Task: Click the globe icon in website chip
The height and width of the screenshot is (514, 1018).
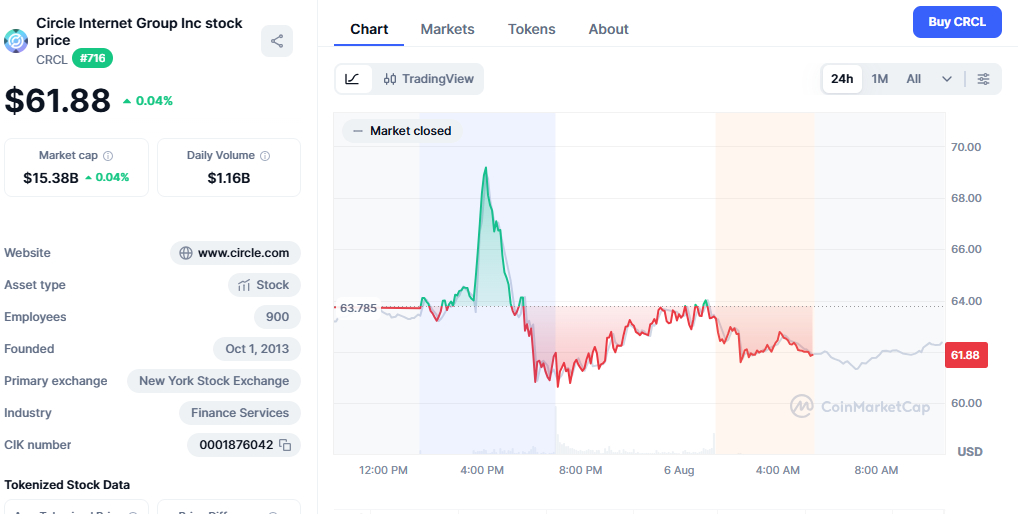Action: coord(186,253)
